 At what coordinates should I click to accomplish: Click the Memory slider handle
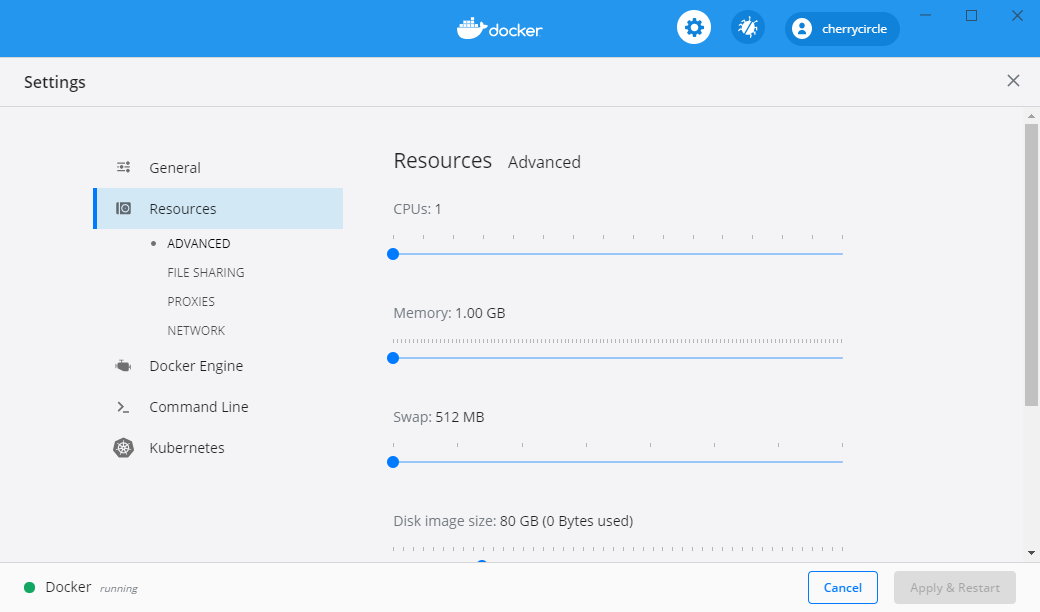(x=393, y=358)
